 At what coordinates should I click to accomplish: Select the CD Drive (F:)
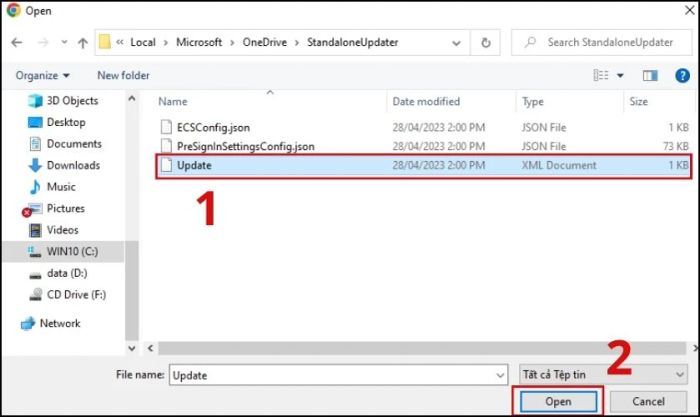click(x=76, y=295)
